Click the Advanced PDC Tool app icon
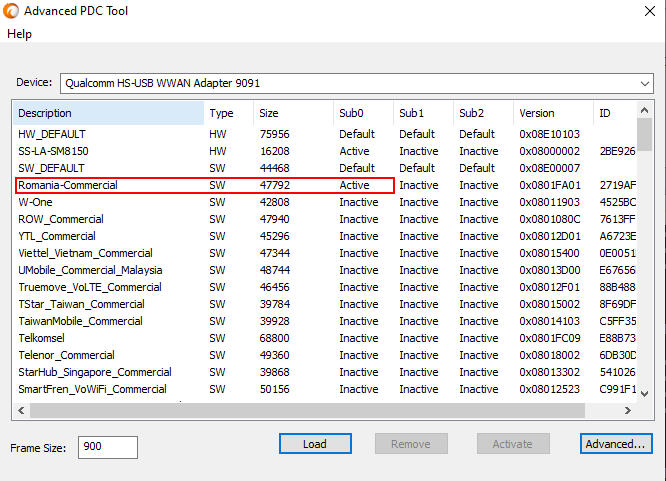This screenshot has width=666, height=481. (11, 11)
